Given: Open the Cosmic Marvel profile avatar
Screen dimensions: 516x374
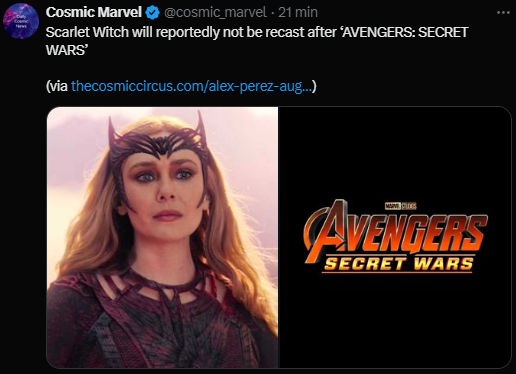Looking at the screenshot, I should coord(21,21).
